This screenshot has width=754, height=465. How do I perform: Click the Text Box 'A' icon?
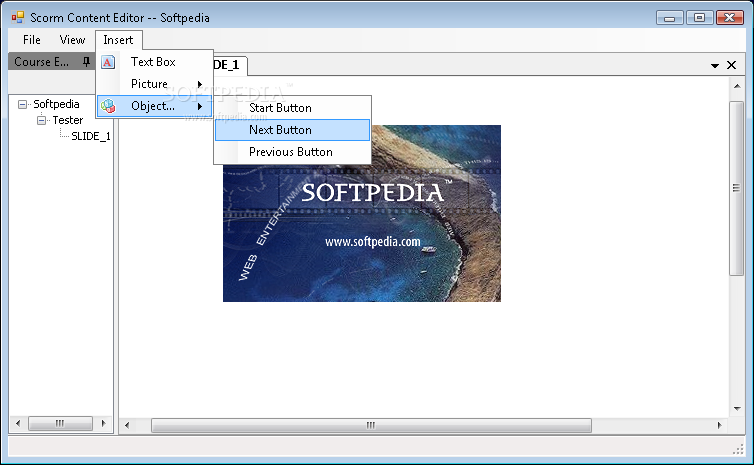pyautogui.click(x=108, y=62)
